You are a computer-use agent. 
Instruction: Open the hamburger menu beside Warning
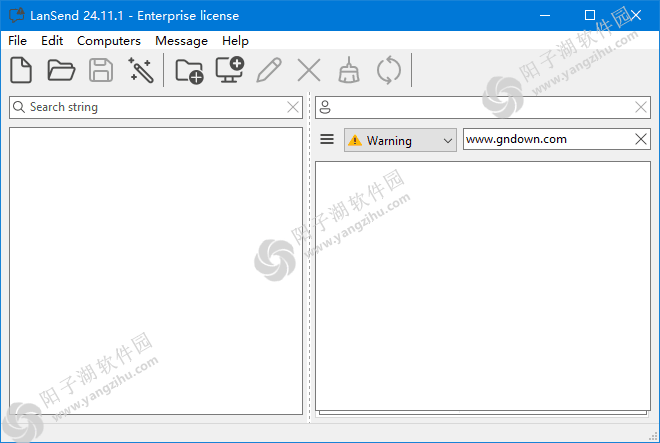[x=327, y=139]
